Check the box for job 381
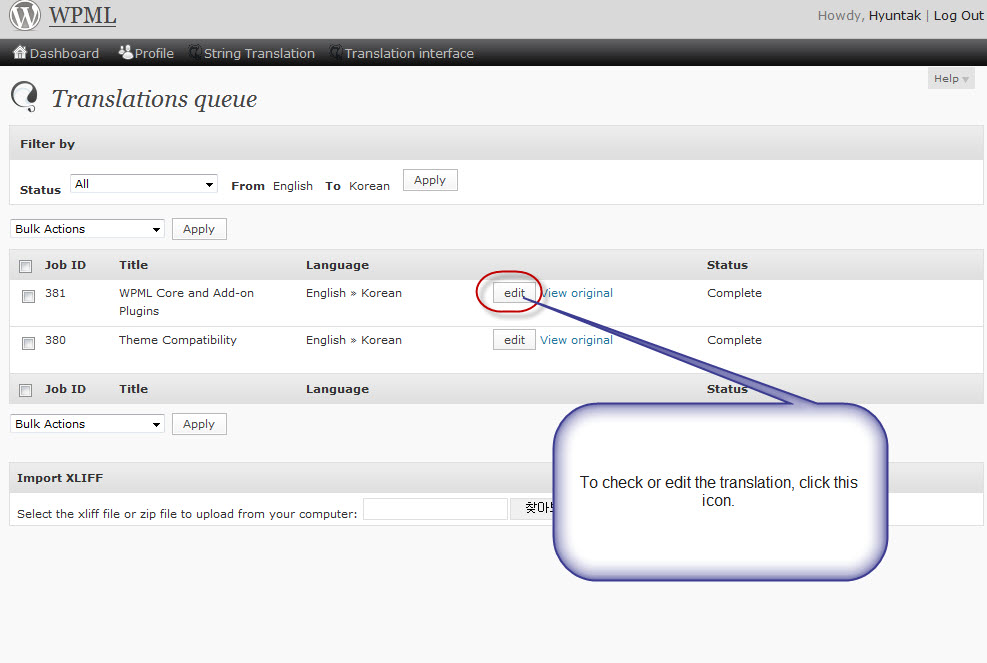This screenshot has width=987, height=663. tap(28, 296)
